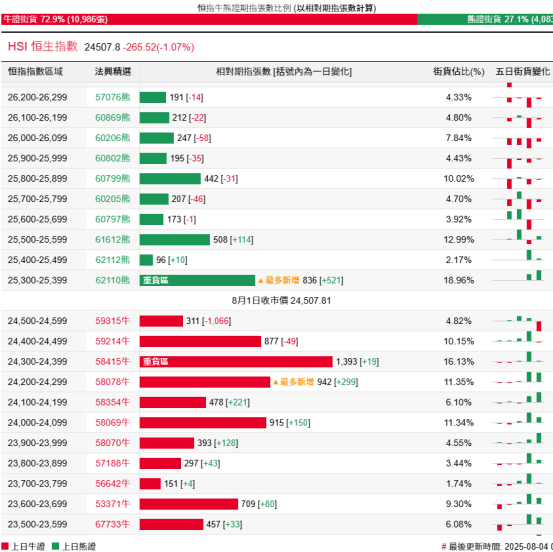Click the green 重貨區 bar for 25,300-25,399
553x552 pixels.
pos(197,280)
